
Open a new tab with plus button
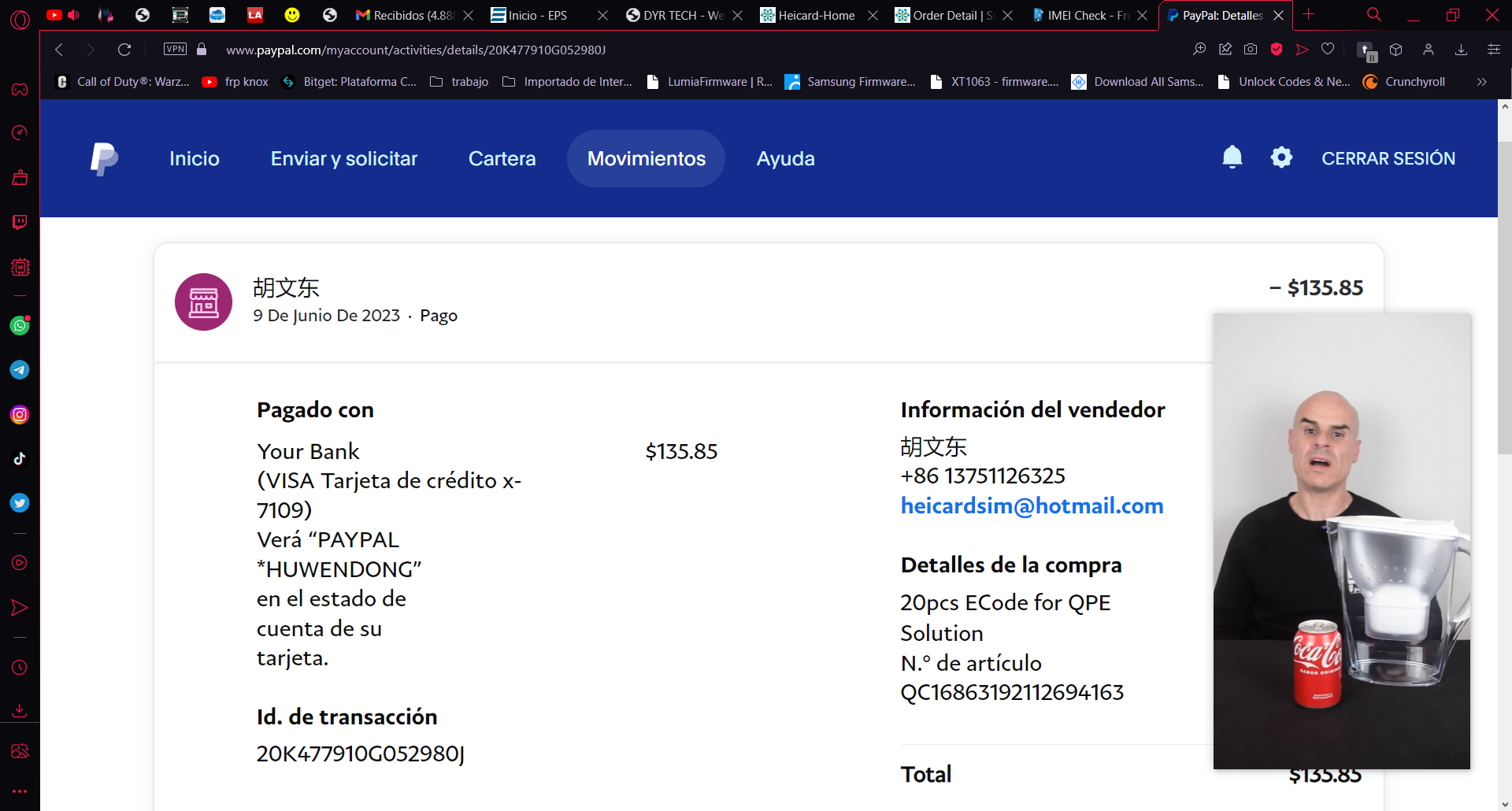pos(1309,14)
